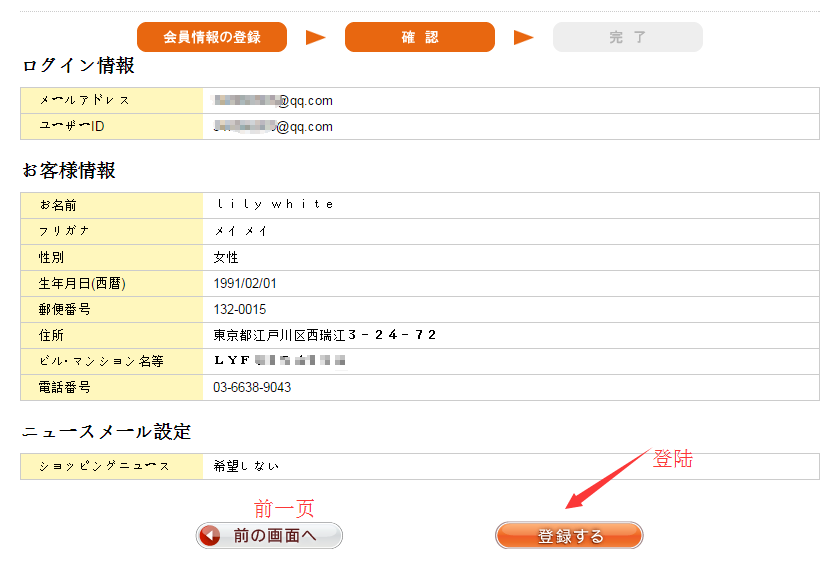Click the birth date 1991/02/01
This screenshot has height=570, width=820.
[245, 283]
